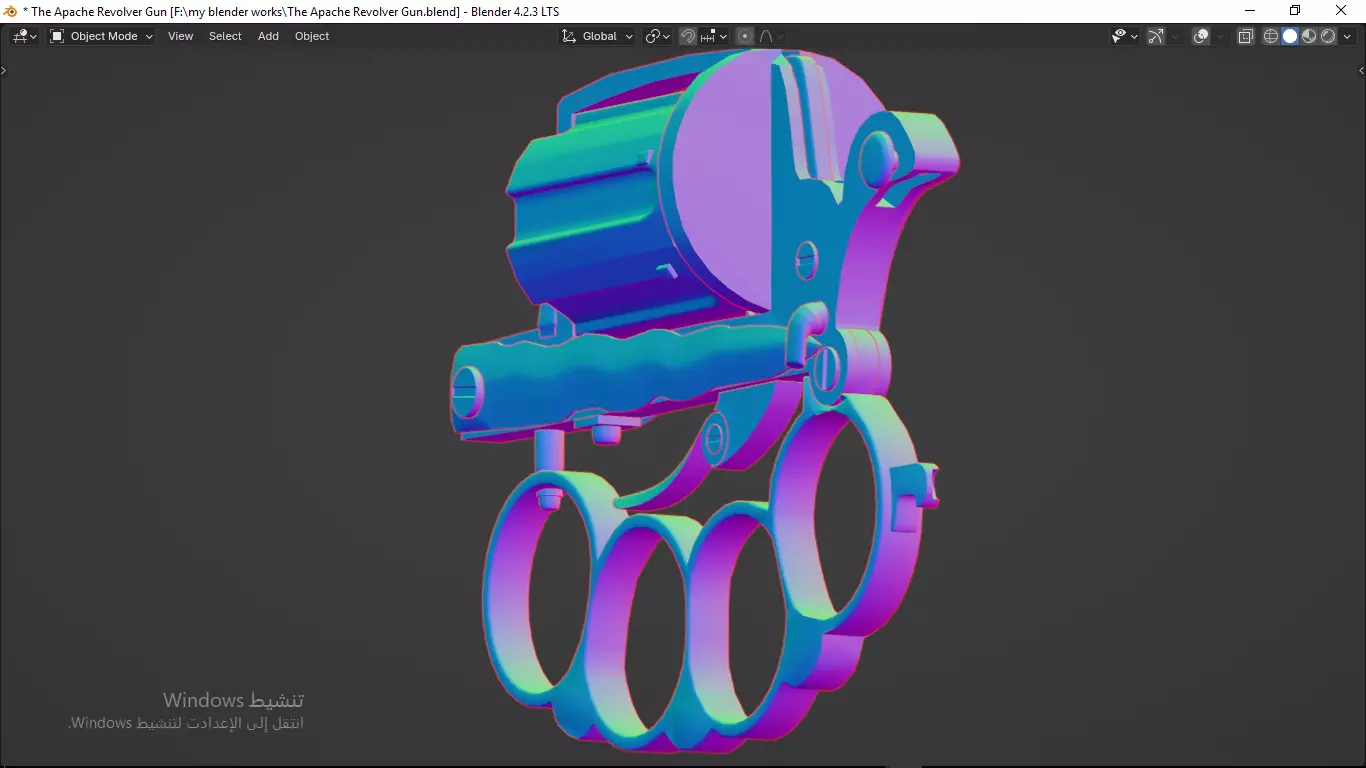Open the Object menu
This screenshot has width=1366, height=768.
(x=312, y=36)
